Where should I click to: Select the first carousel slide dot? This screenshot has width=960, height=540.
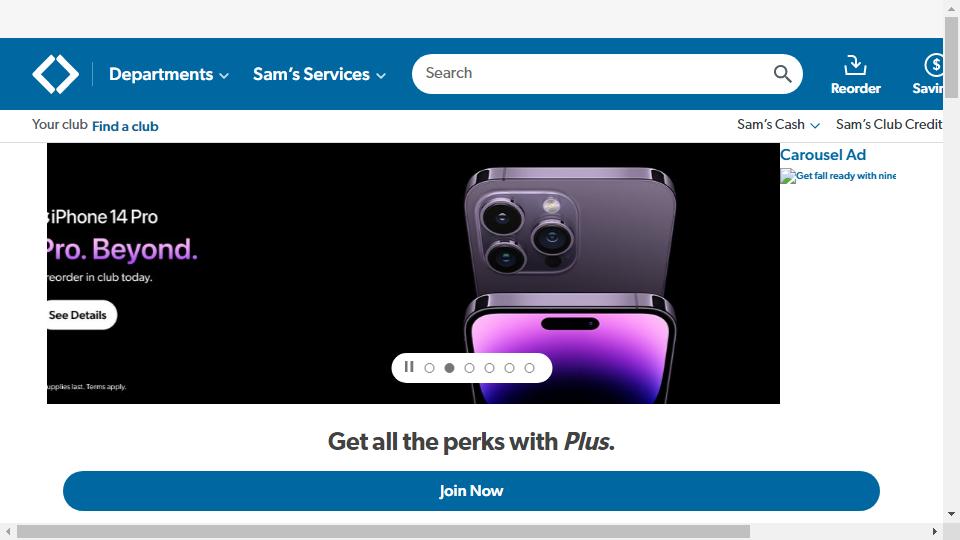point(429,368)
